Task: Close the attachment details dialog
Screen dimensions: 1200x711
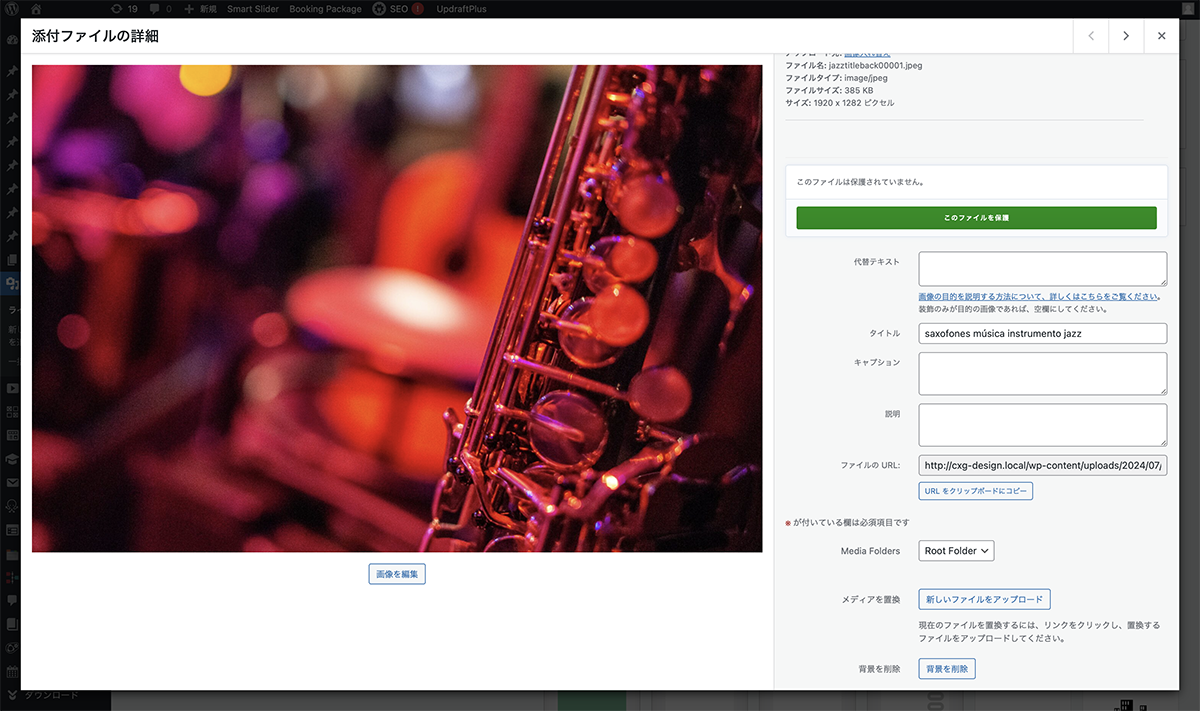Action: pos(1161,36)
